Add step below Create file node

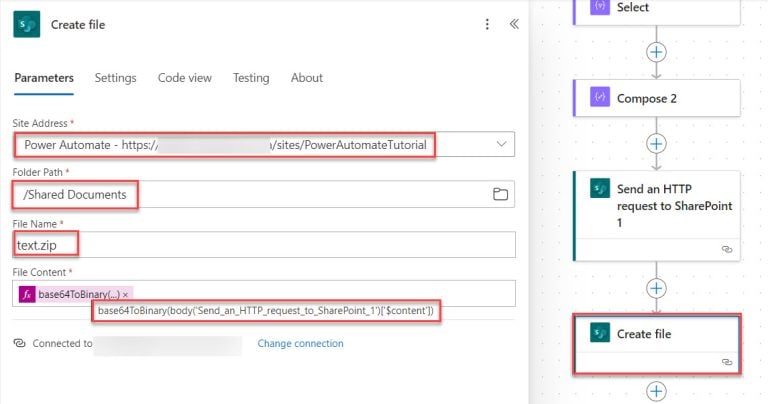pyautogui.click(x=656, y=391)
